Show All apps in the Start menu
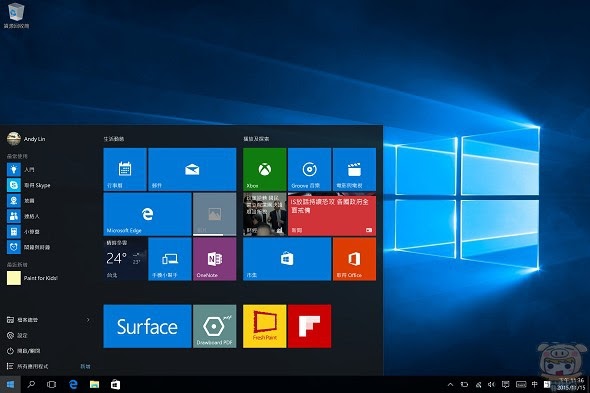This screenshot has width=590, height=393. pos(27,366)
